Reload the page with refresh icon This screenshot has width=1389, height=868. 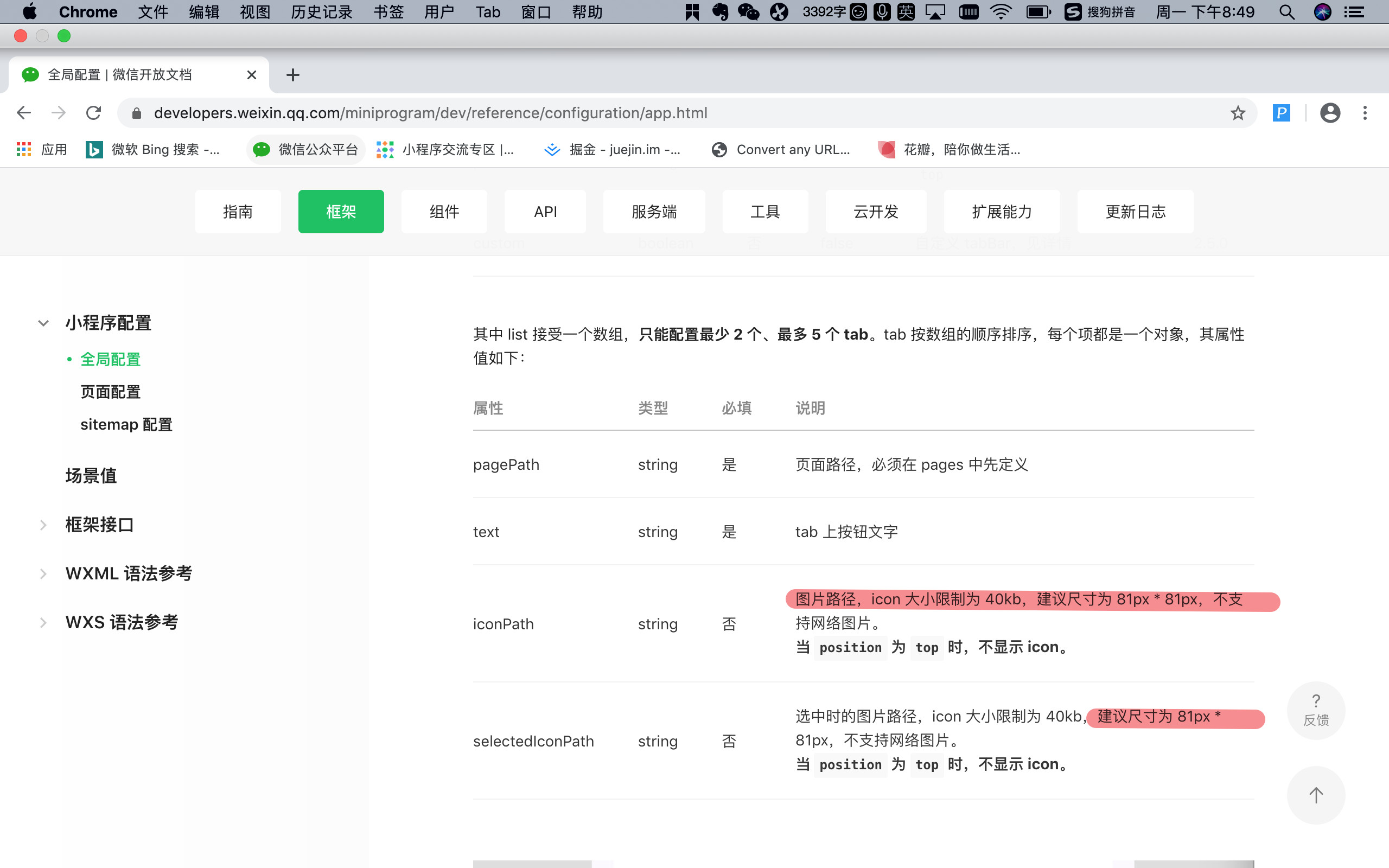[93, 113]
